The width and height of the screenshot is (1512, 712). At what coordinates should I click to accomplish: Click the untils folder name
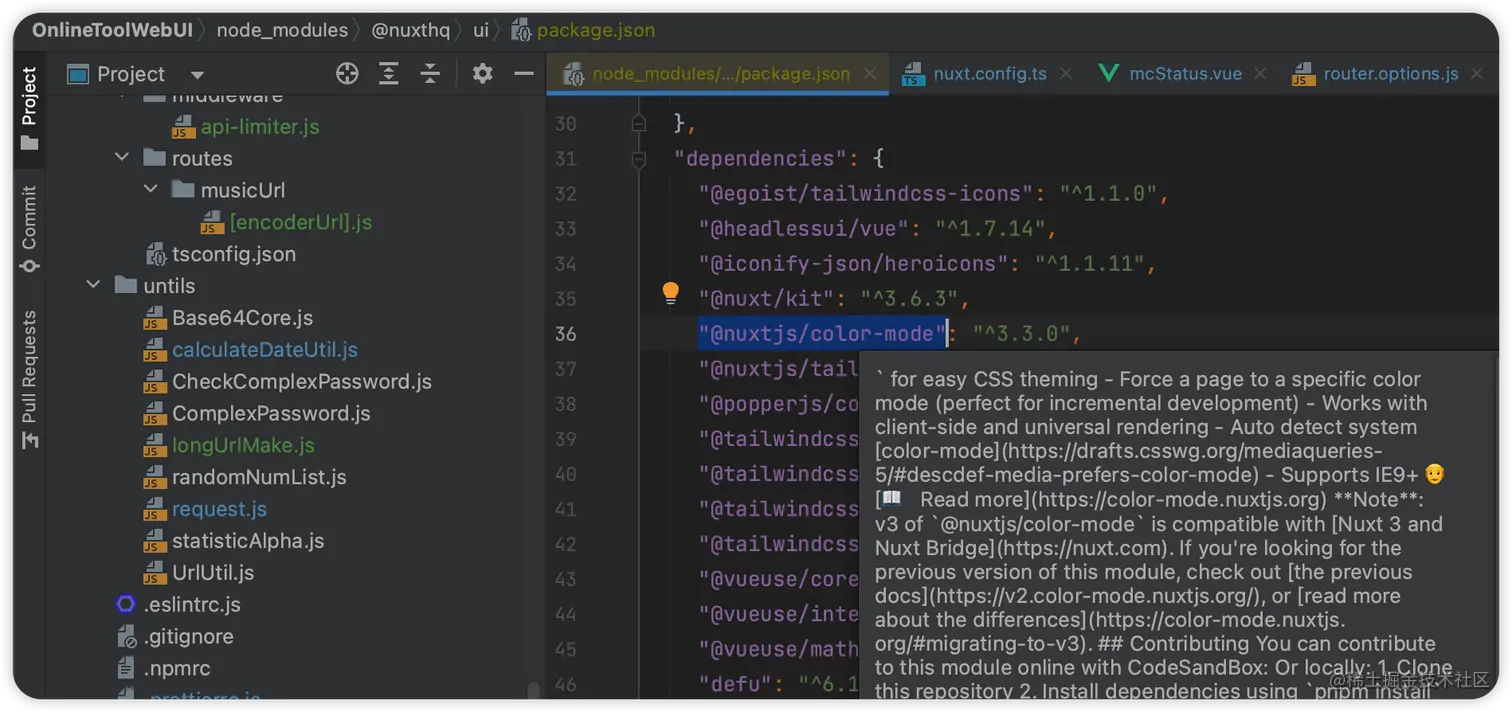pos(169,285)
